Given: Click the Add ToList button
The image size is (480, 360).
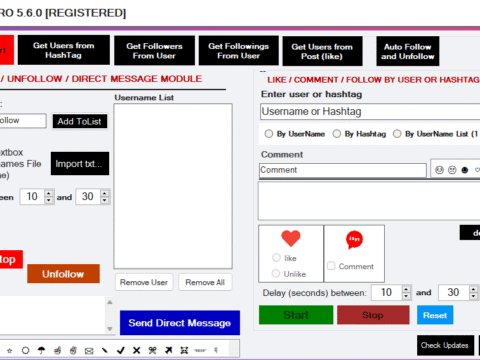Looking at the screenshot, I should click(80, 121).
